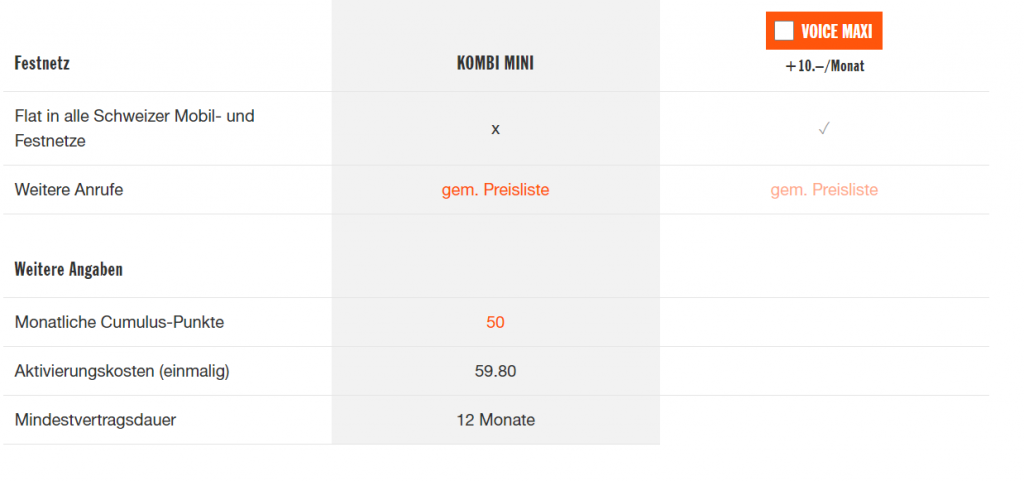Click the orange Voice Maxi label text
Screen dimensions: 1024x481
[x=836, y=31]
